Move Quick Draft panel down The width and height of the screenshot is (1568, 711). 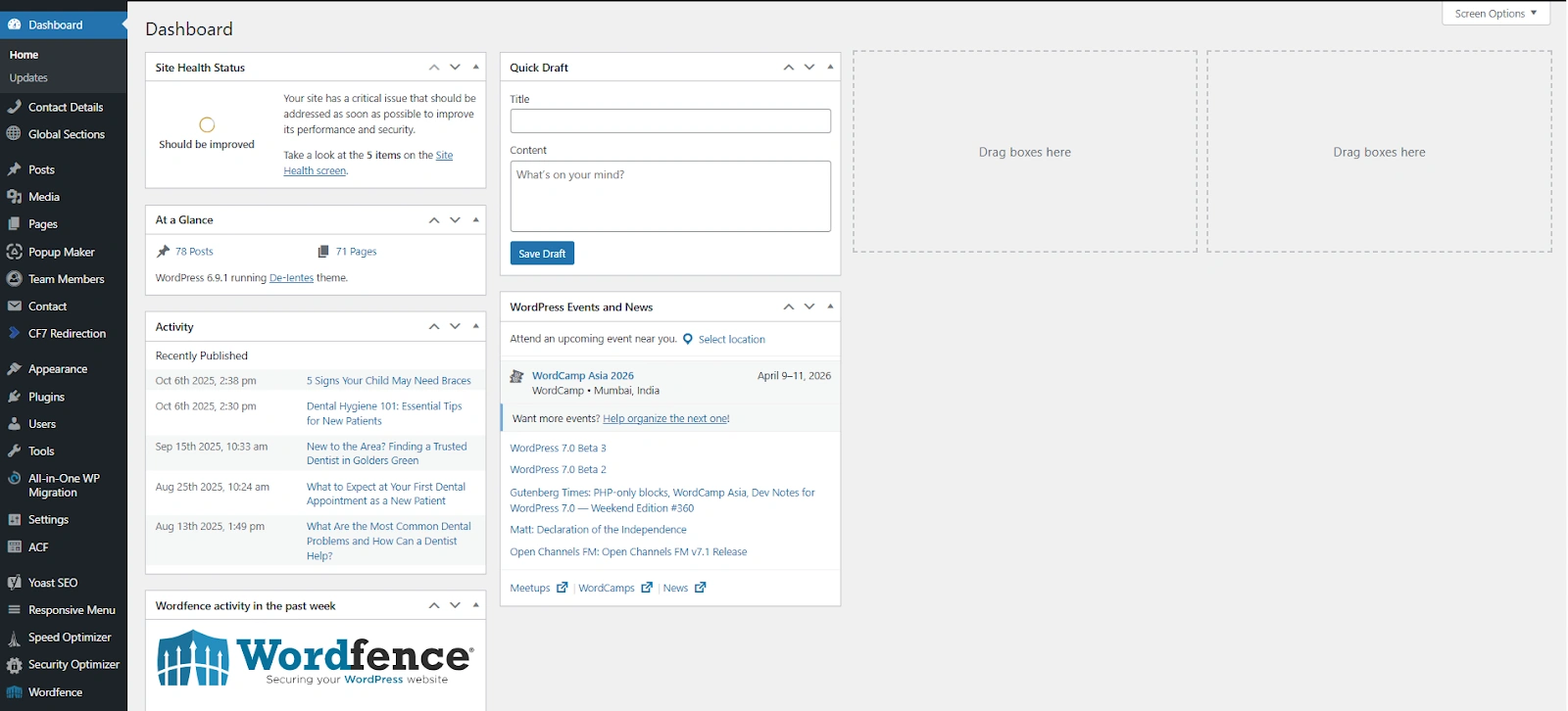(809, 68)
